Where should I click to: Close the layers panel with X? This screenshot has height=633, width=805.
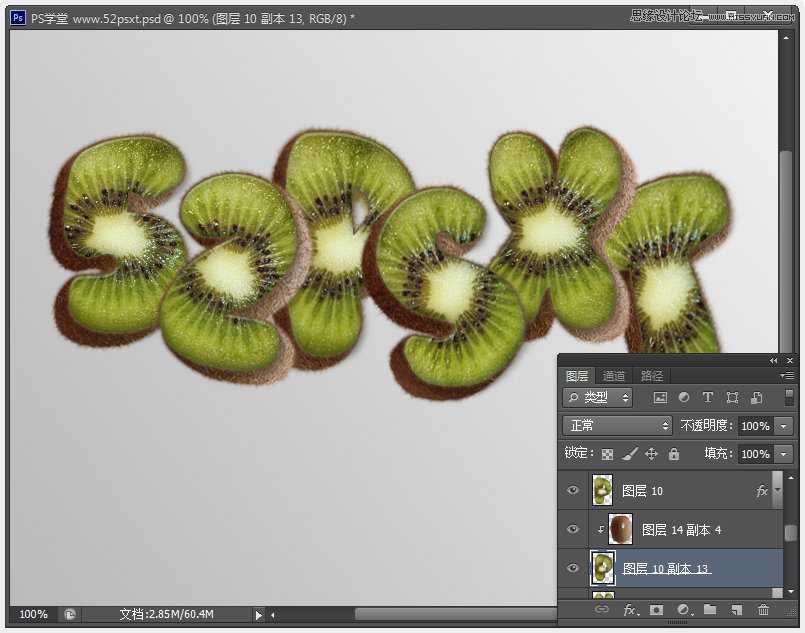click(790, 361)
